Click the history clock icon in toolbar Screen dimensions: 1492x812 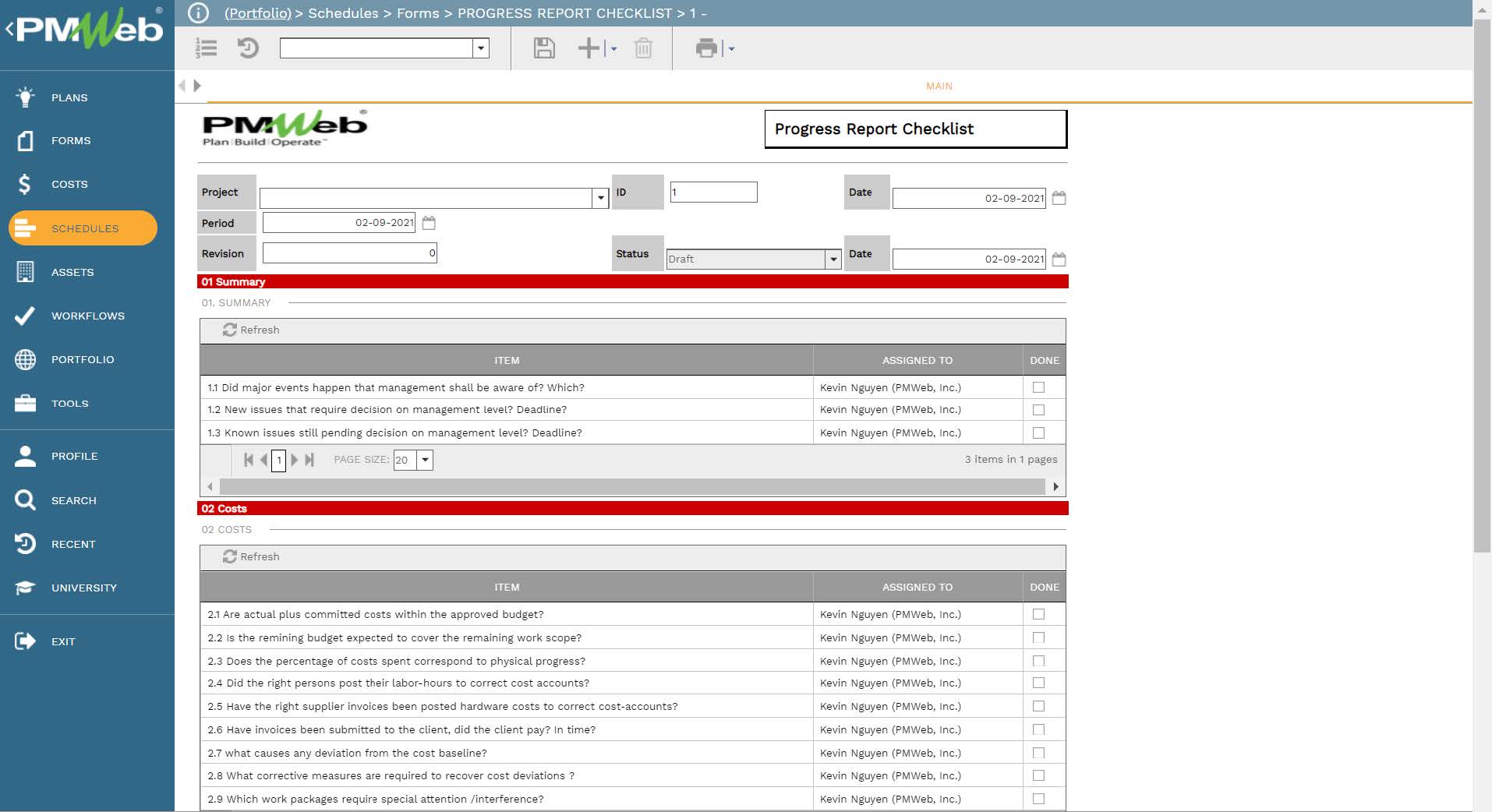point(248,48)
